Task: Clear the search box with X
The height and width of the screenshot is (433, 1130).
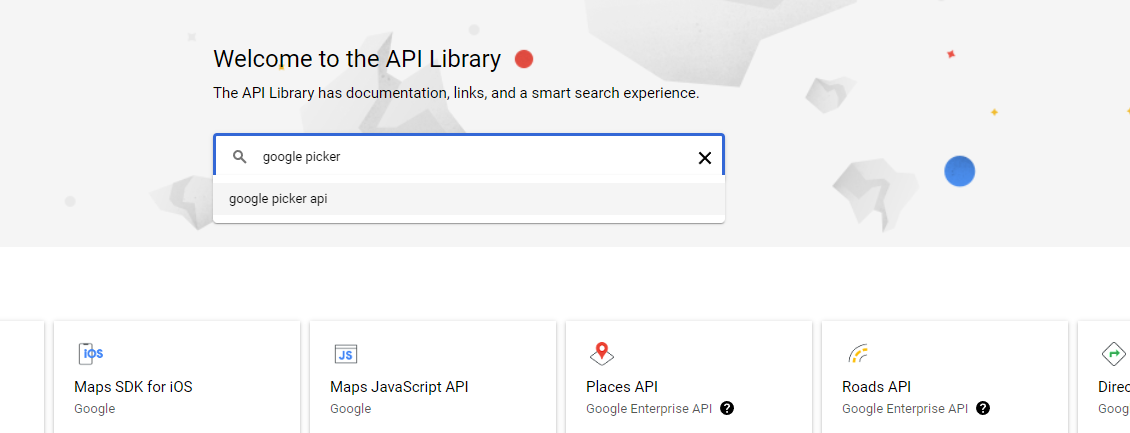Action: (704, 157)
